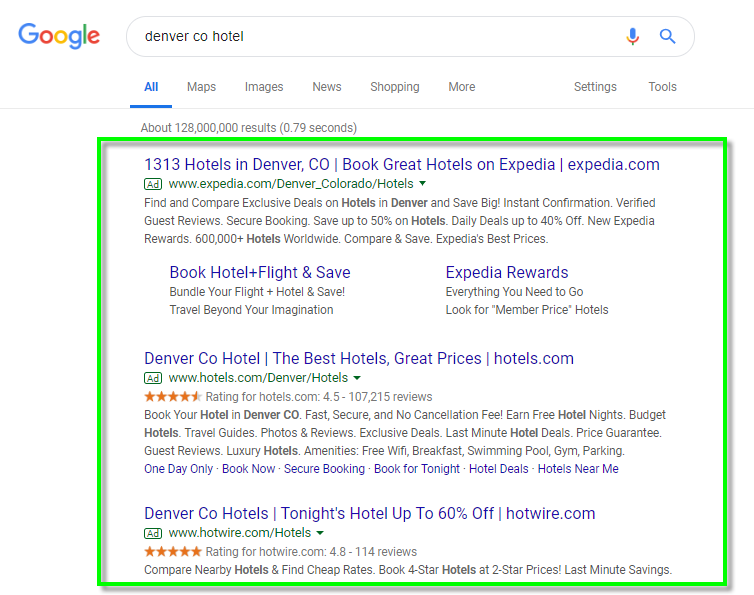Screen dimensions: 754x595
Task: Click the 'One Day Only' sitelink
Action: pos(178,468)
